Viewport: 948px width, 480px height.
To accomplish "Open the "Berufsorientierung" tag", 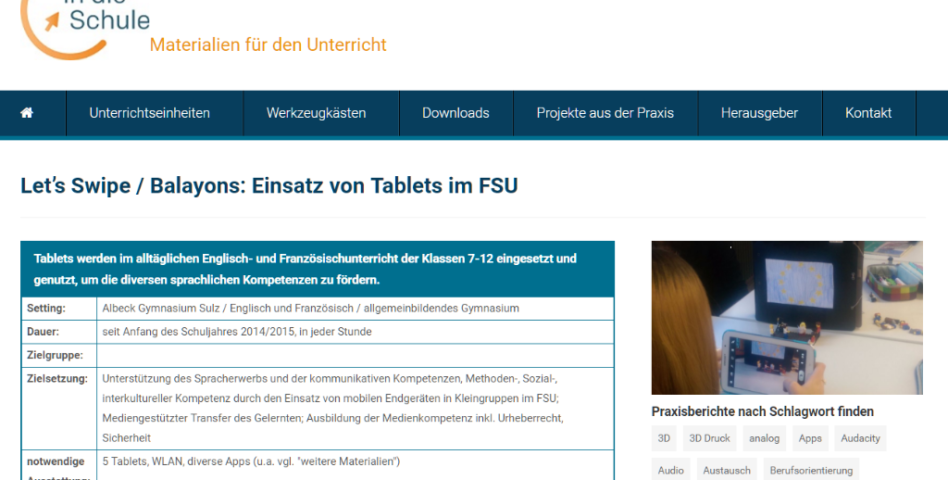I will [811, 470].
